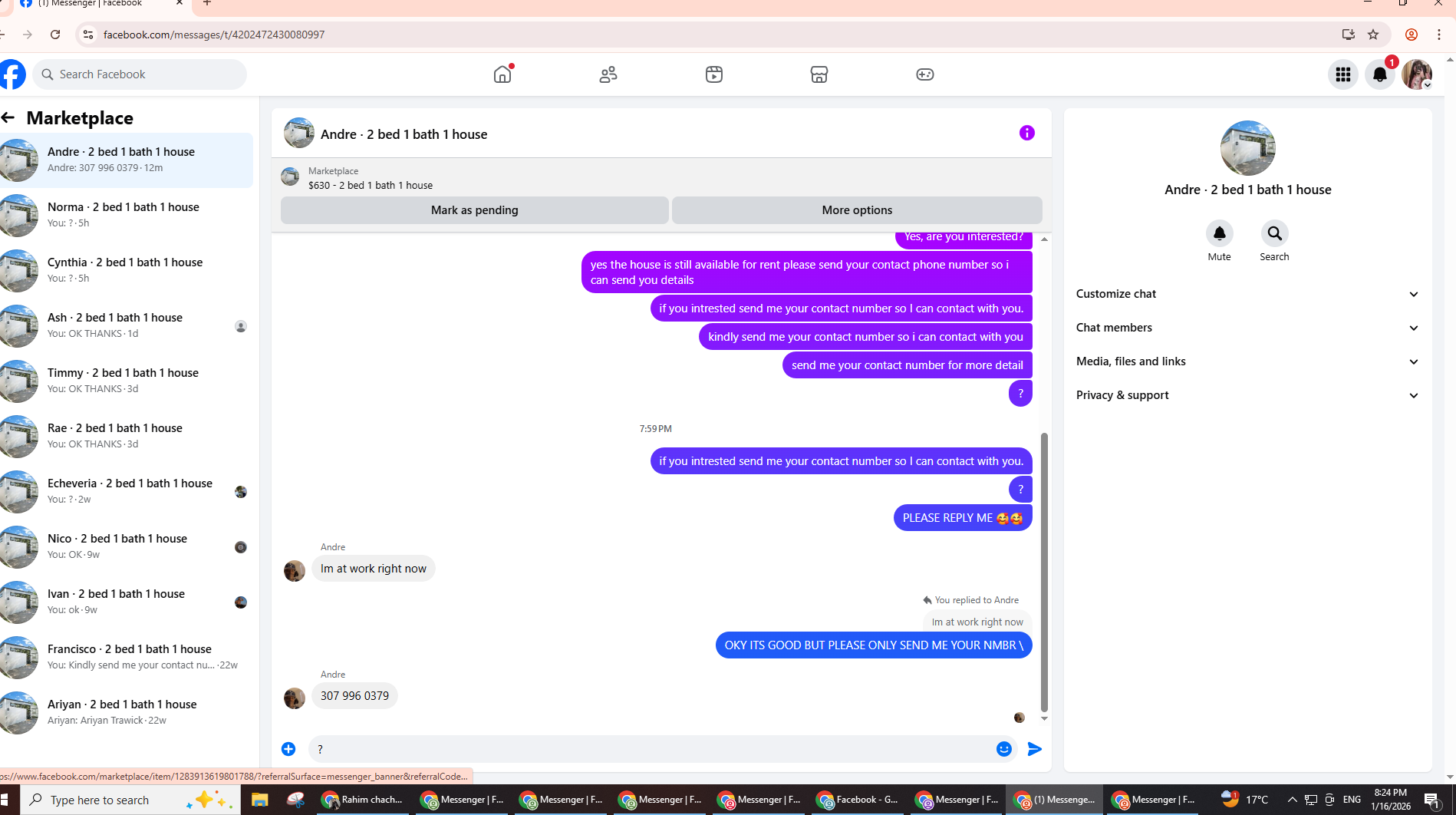The width and height of the screenshot is (1456, 815).
Task: Click the browser address bar URL
Action: (x=214, y=35)
